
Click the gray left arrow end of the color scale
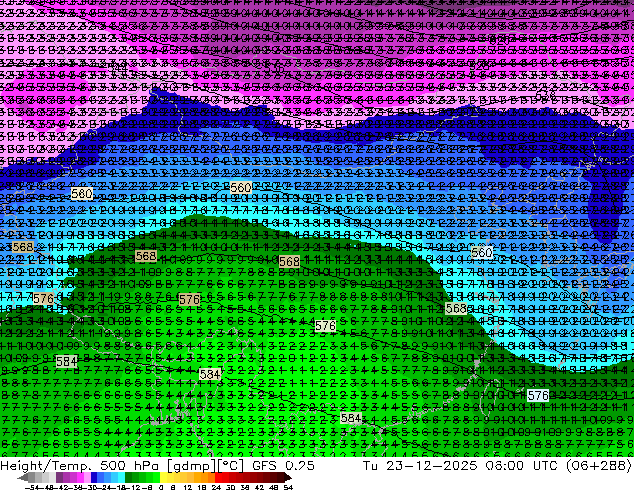[x=23, y=477]
